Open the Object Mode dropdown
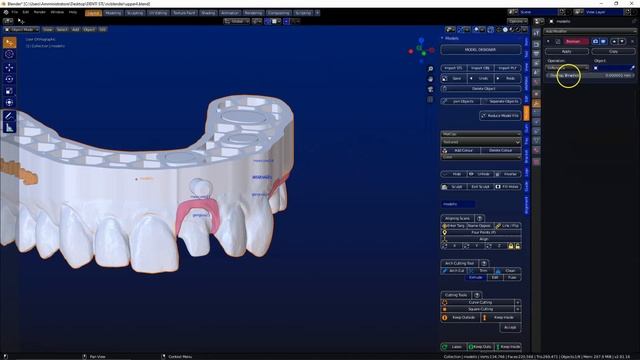The height and width of the screenshot is (360, 640). pos(22,29)
